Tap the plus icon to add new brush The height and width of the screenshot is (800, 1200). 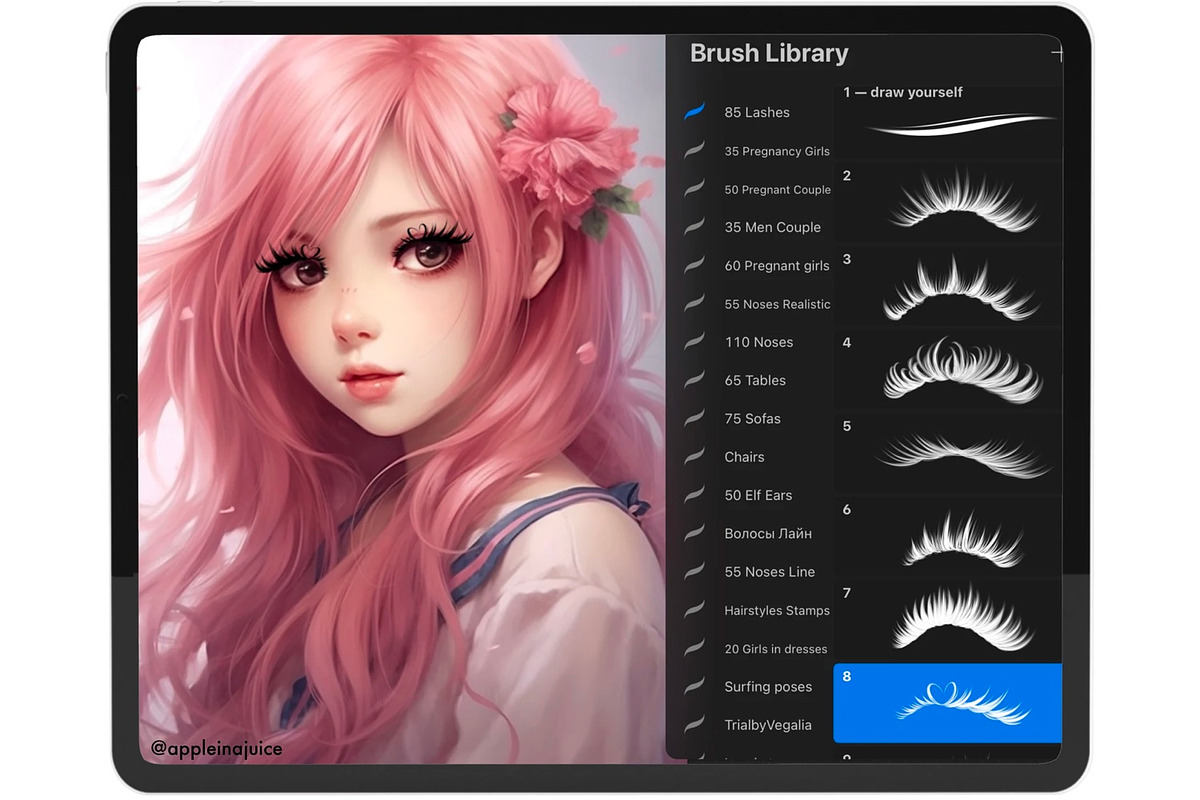[x=1055, y=54]
